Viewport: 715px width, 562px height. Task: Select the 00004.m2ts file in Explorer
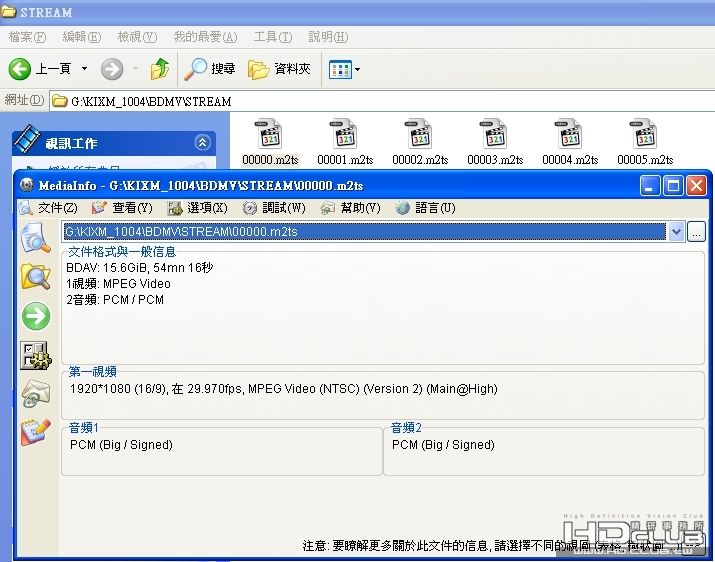coord(570,141)
